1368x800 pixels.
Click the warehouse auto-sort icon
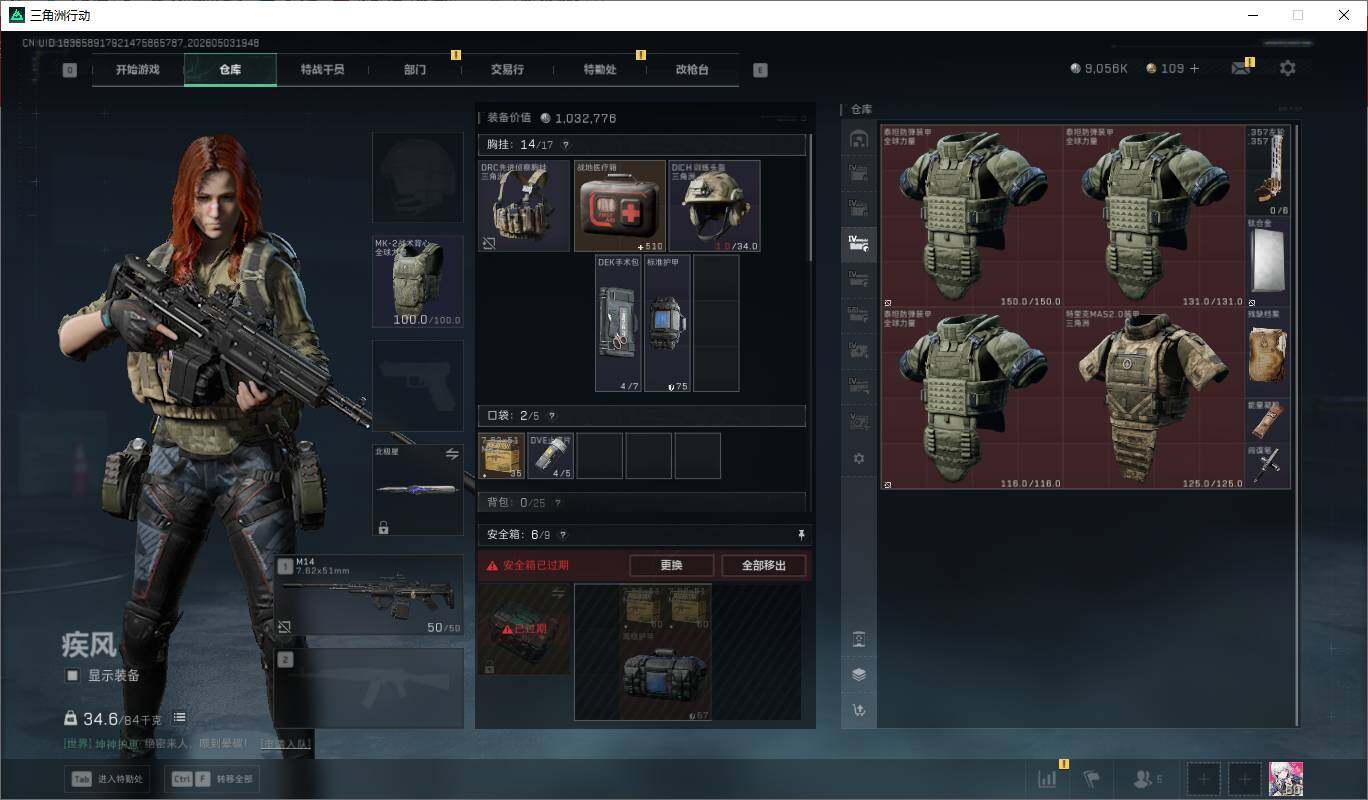[858, 710]
